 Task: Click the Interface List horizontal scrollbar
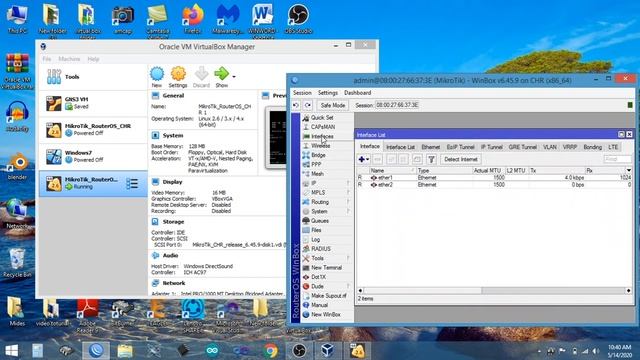click(x=494, y=291)
